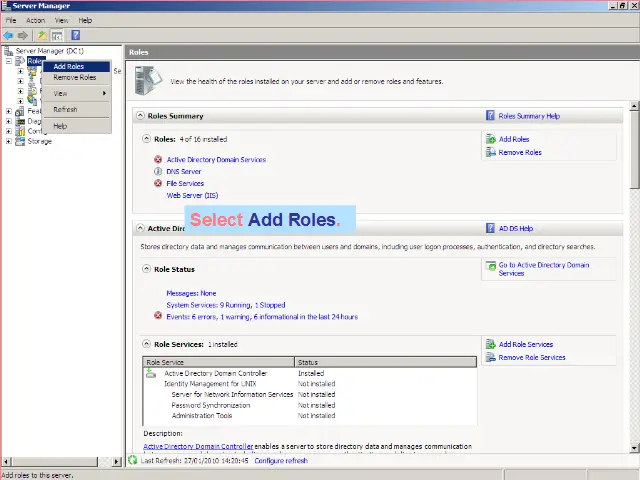The width and height of the screenshot is (640, 480).
Task: Click the Go to Active Directory Domain Services icon
Action: [491, 267]
